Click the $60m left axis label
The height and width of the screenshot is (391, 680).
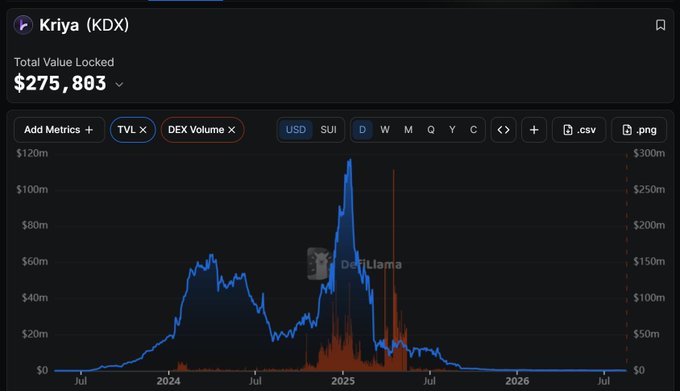[35, 261]
